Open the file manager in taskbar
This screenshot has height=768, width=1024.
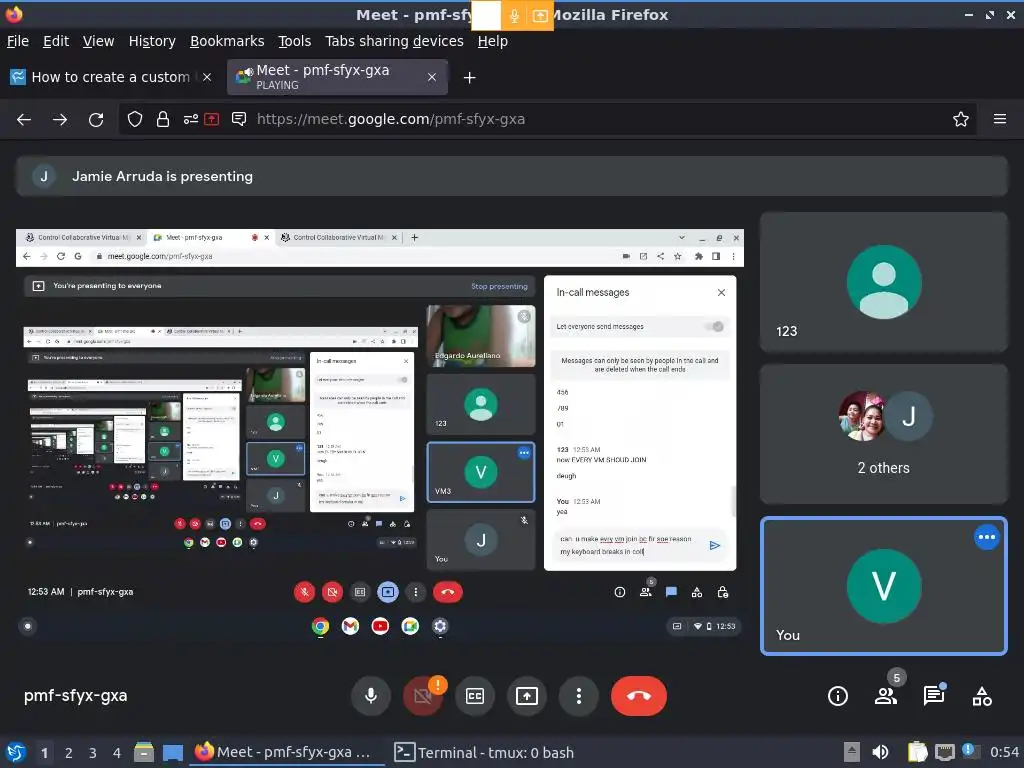point(144,753)
